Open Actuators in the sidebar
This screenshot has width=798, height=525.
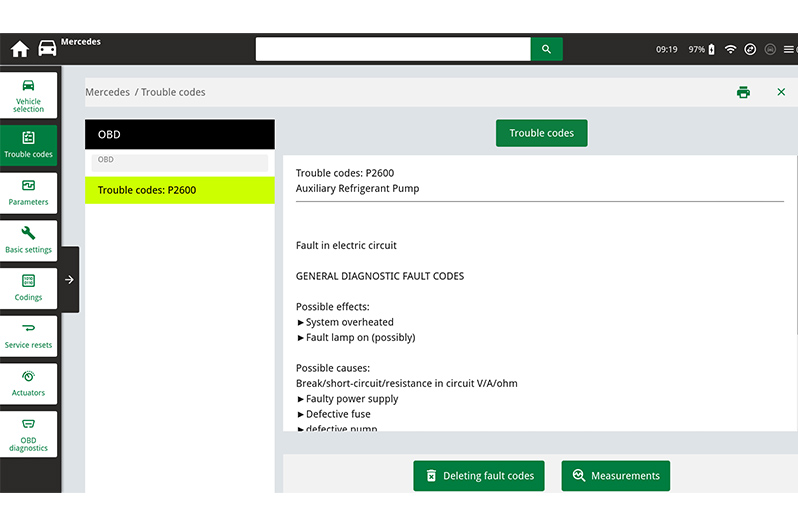click(x=29, y=384)
